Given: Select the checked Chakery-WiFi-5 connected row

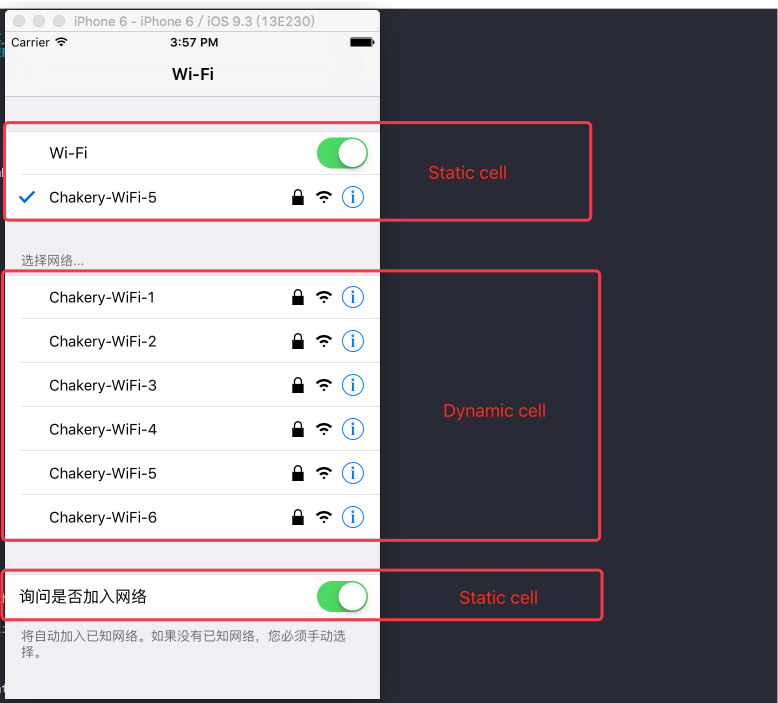Looking at the screenshot, I should click(x=193, y=197).
